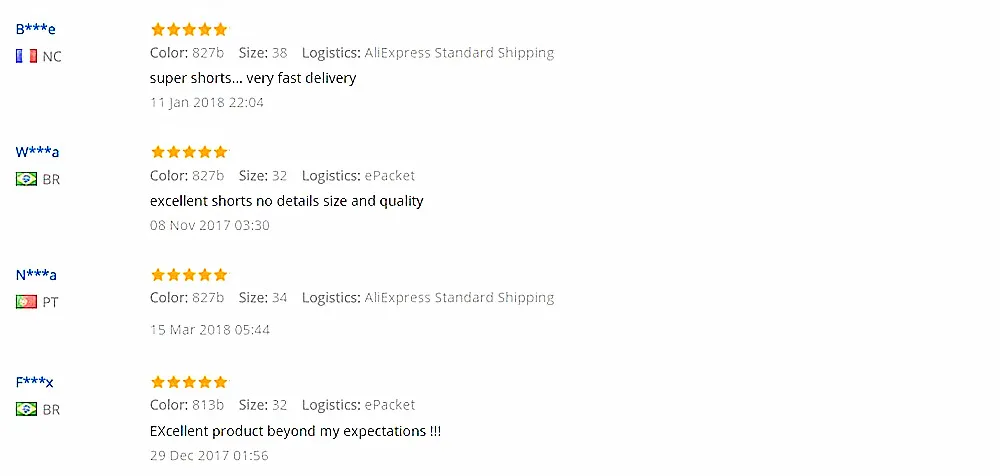Click the 'AliExpress Standard Shipping' text in B***e's review

pyautogui.click(x=459, y=53)
